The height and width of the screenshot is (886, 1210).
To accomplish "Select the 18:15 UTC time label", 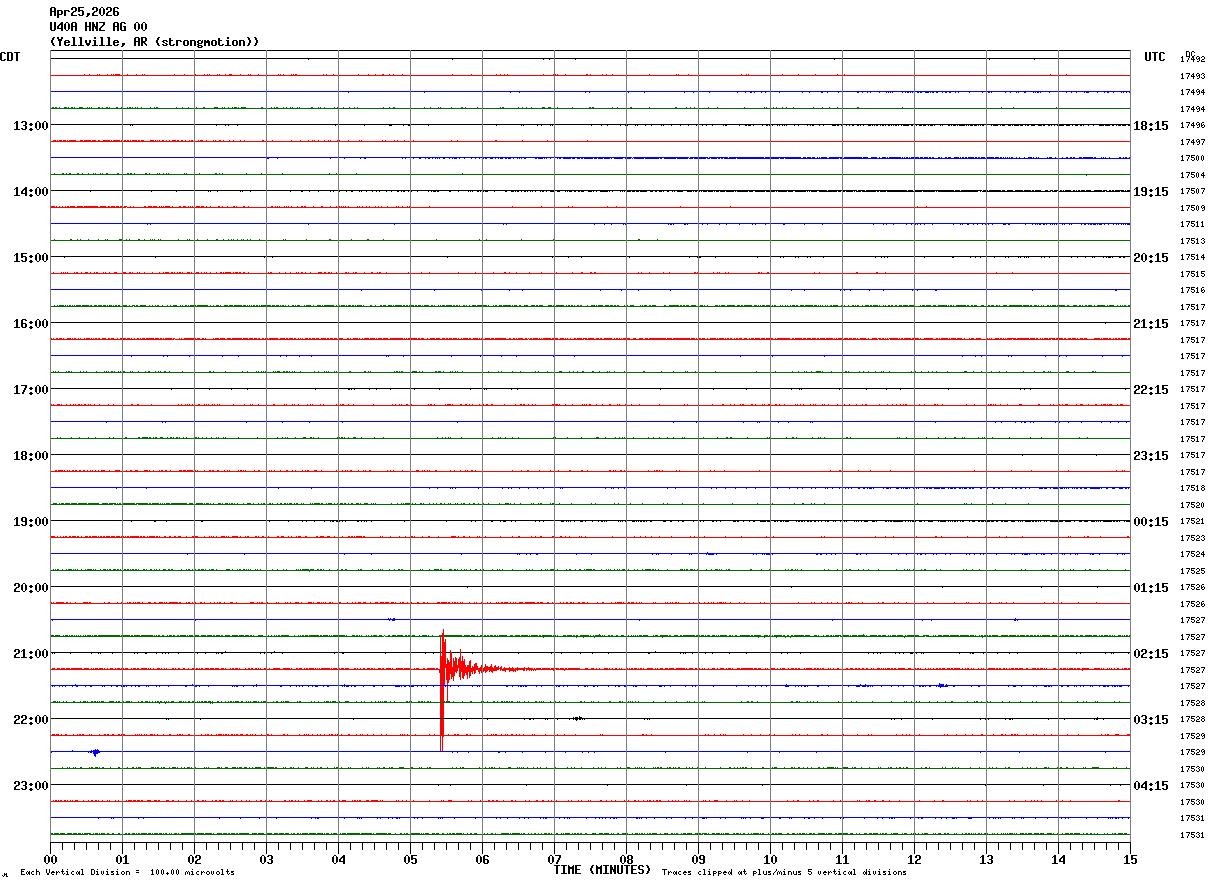I will click(x=1151, y=126).
